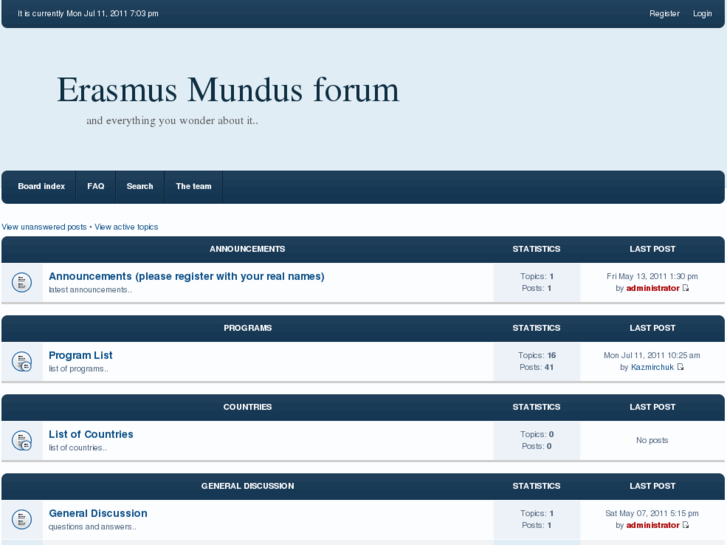Open the Board index tab
The image size is (727, 545).
(41, 186)
